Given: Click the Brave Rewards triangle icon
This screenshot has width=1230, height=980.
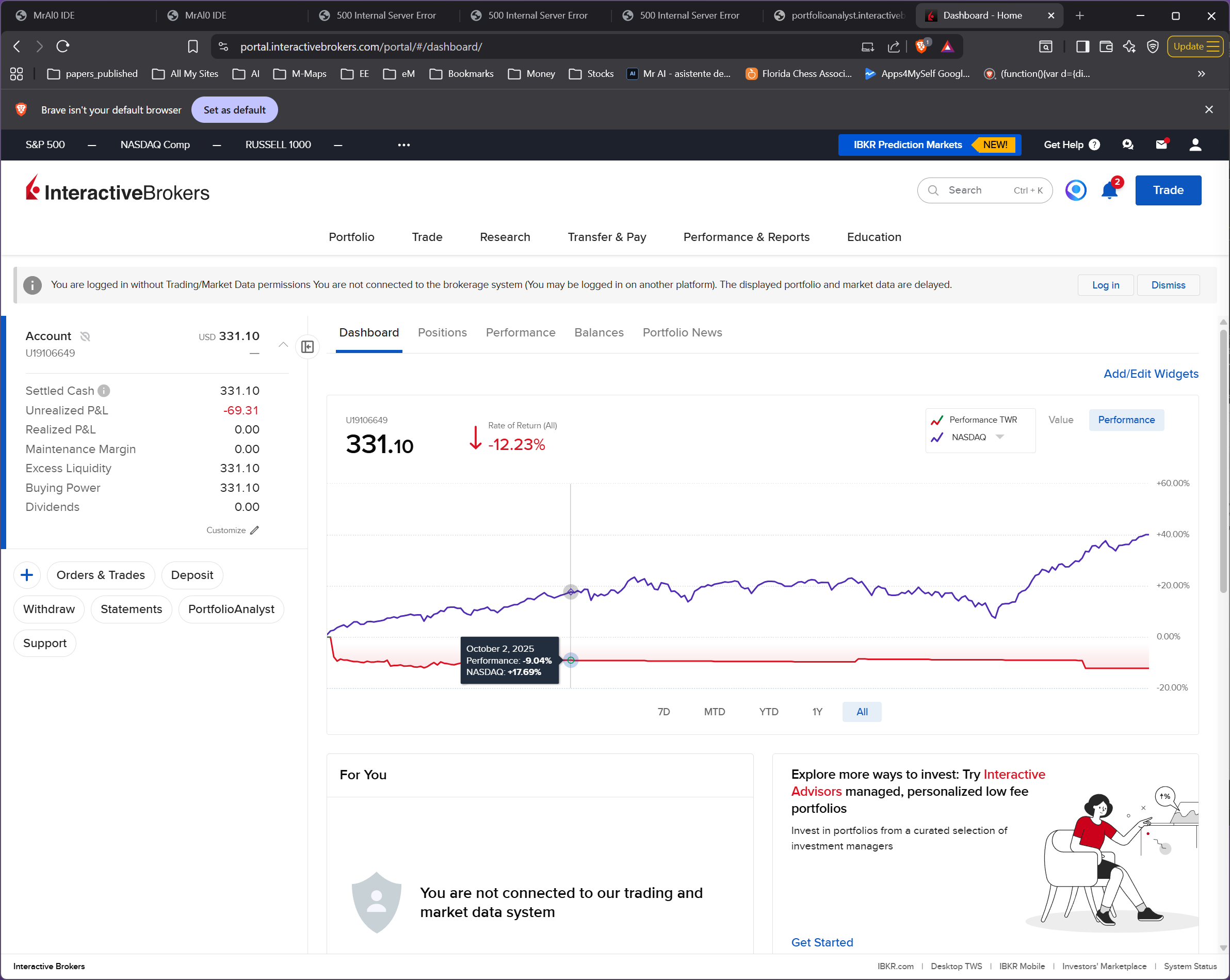Looking at the screenshot, I should (x=948, y=46).
